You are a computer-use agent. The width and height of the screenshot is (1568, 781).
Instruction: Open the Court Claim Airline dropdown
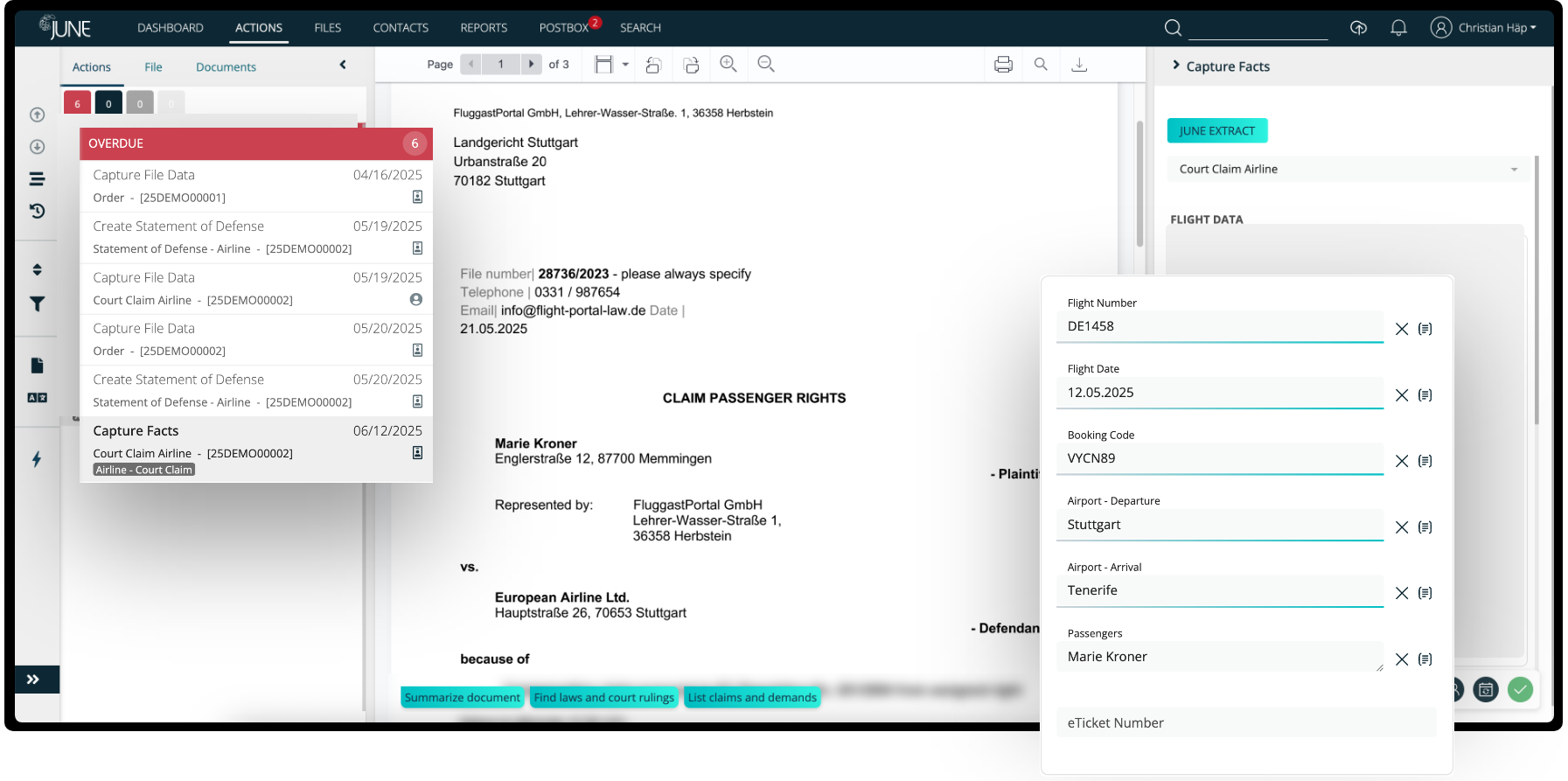click(x=1347, y=169)
